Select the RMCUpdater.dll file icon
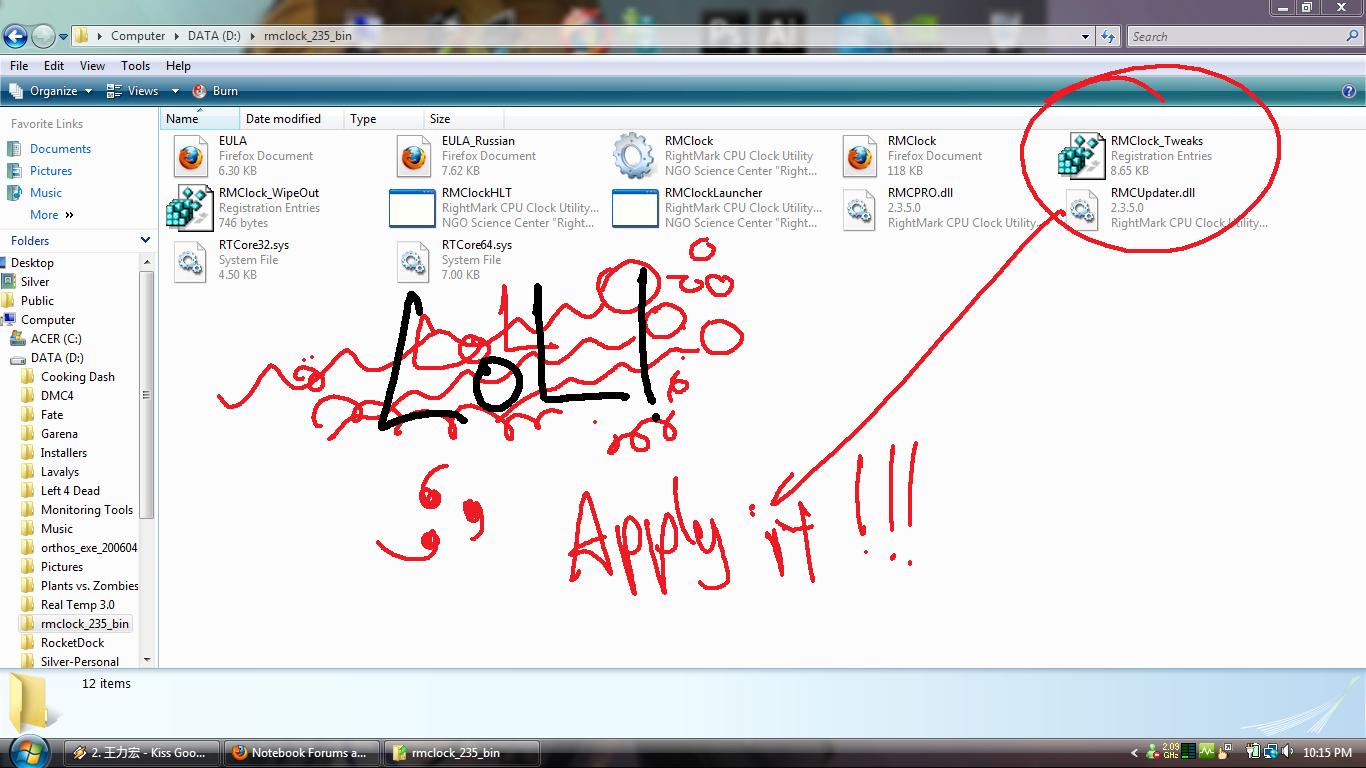Viewport: 1366px width, 768px height. point(1082,209)
